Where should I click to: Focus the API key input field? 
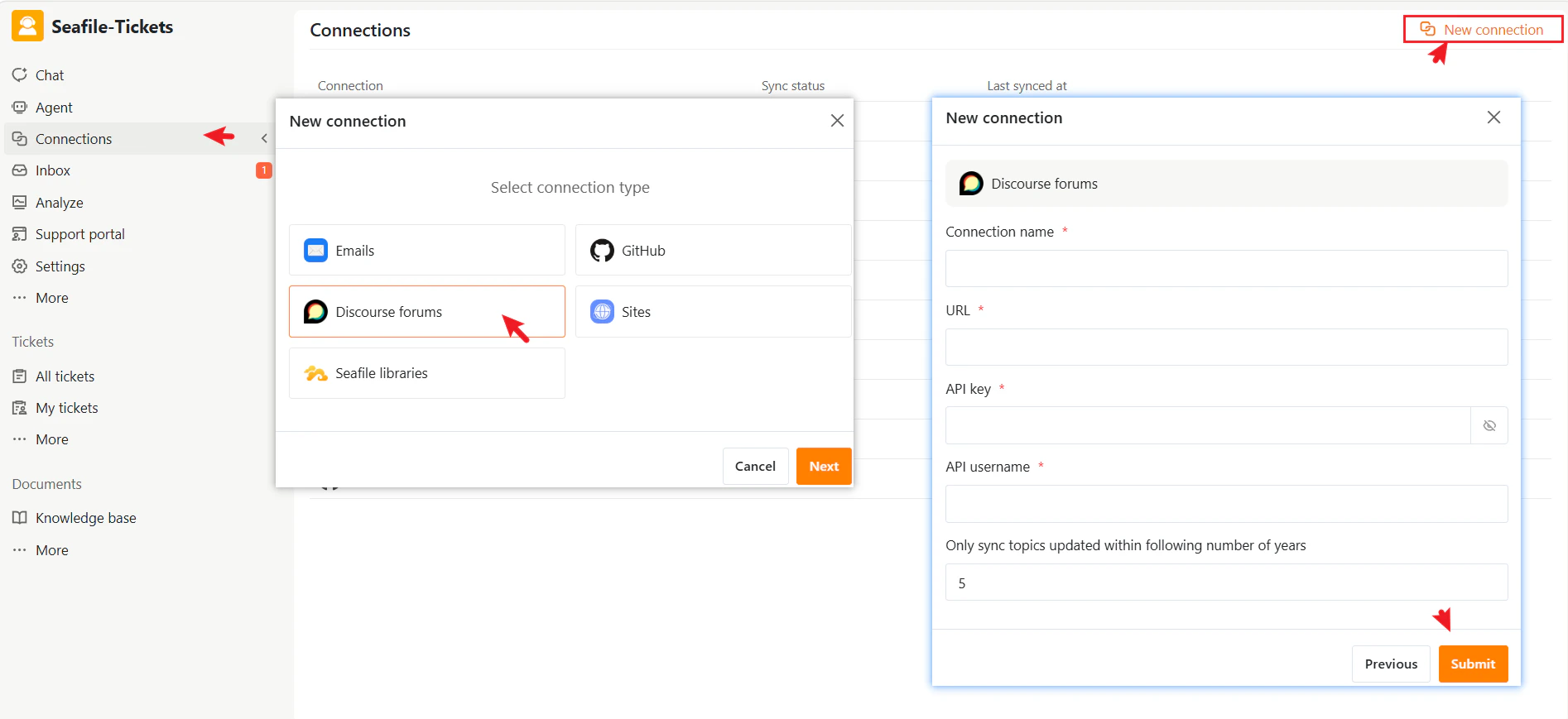pos(1208,425)
